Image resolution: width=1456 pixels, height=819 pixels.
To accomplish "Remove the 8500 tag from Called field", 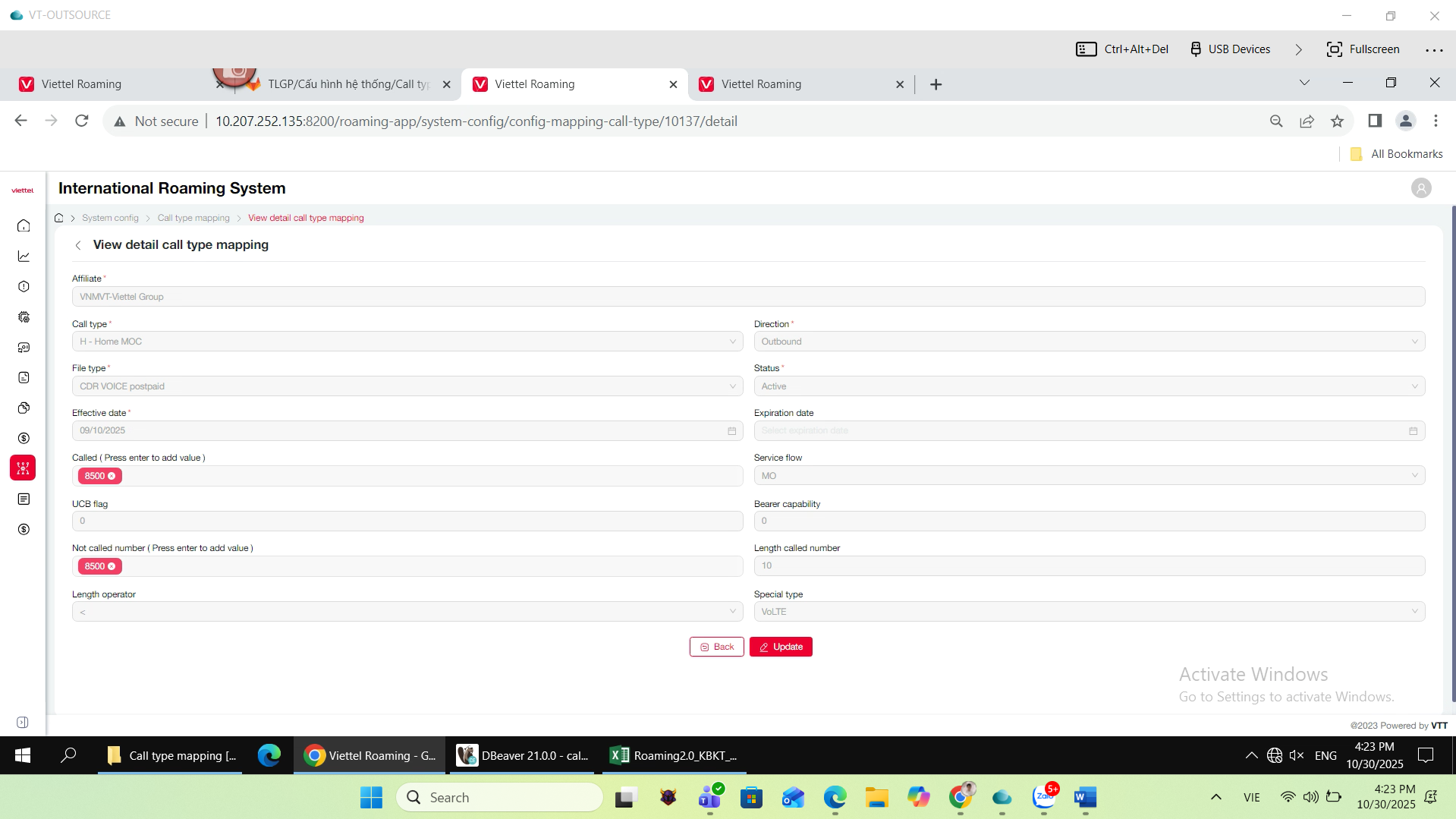I will pos(112,476).
